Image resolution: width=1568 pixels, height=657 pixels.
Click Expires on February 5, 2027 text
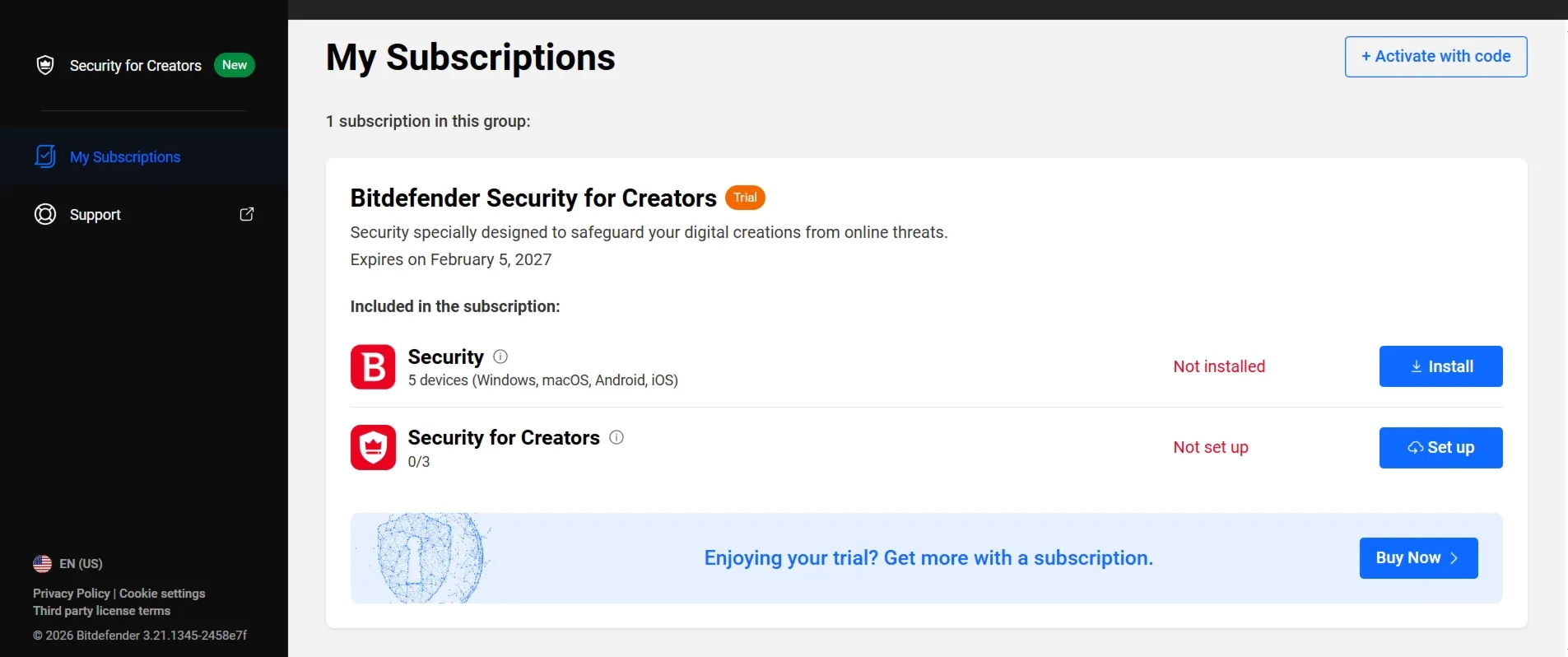(x=451, y=259)
